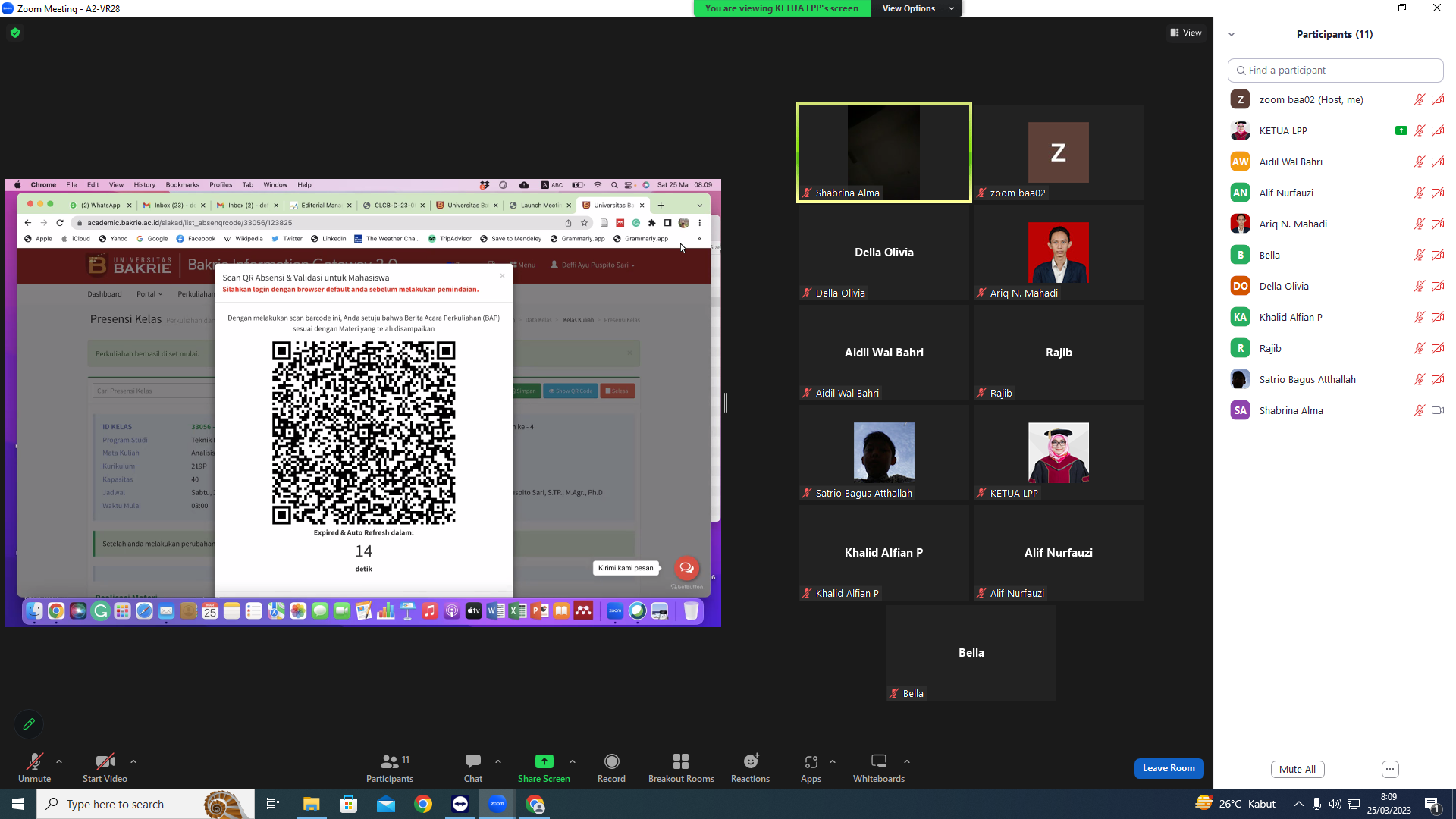1456x819 pixels.
Task: Unmute the microphone in Zoom toolbar
Action: click(x=34, y=767)
